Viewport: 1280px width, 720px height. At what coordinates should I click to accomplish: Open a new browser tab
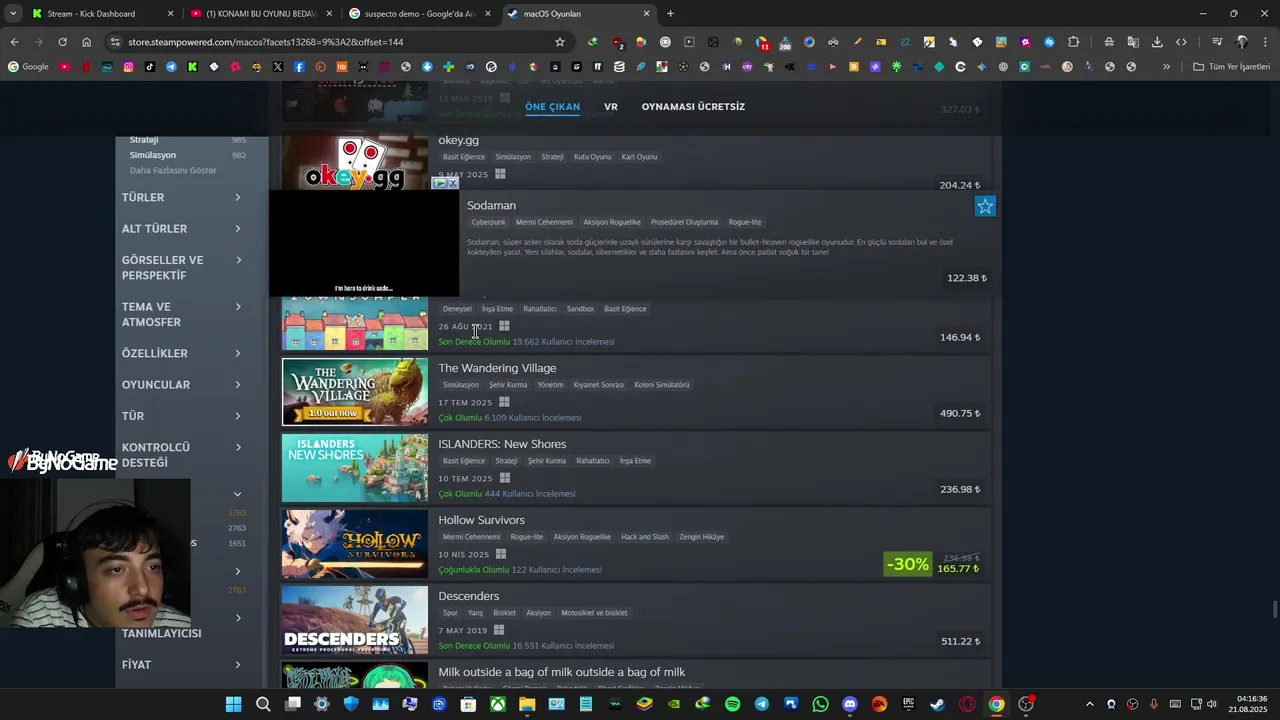pyautogui.click(x=670, y=14)
